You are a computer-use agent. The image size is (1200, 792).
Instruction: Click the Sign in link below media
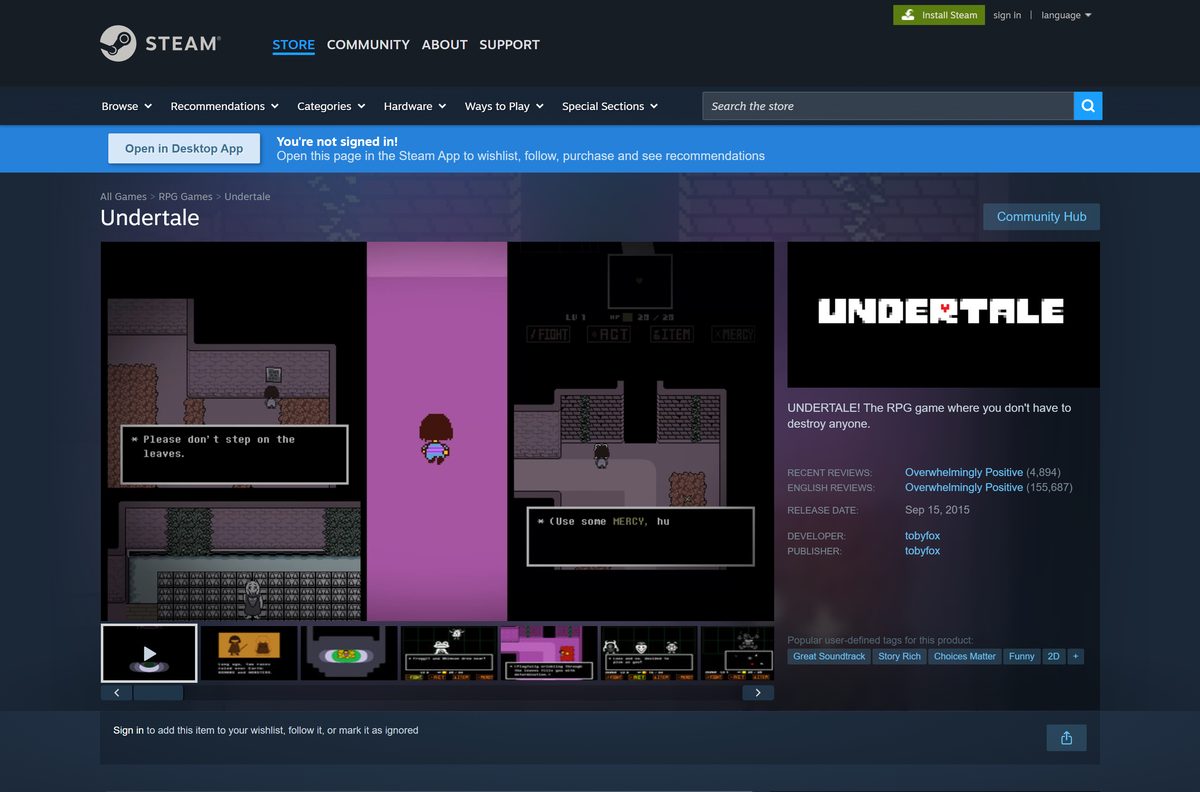click(128, 730)
